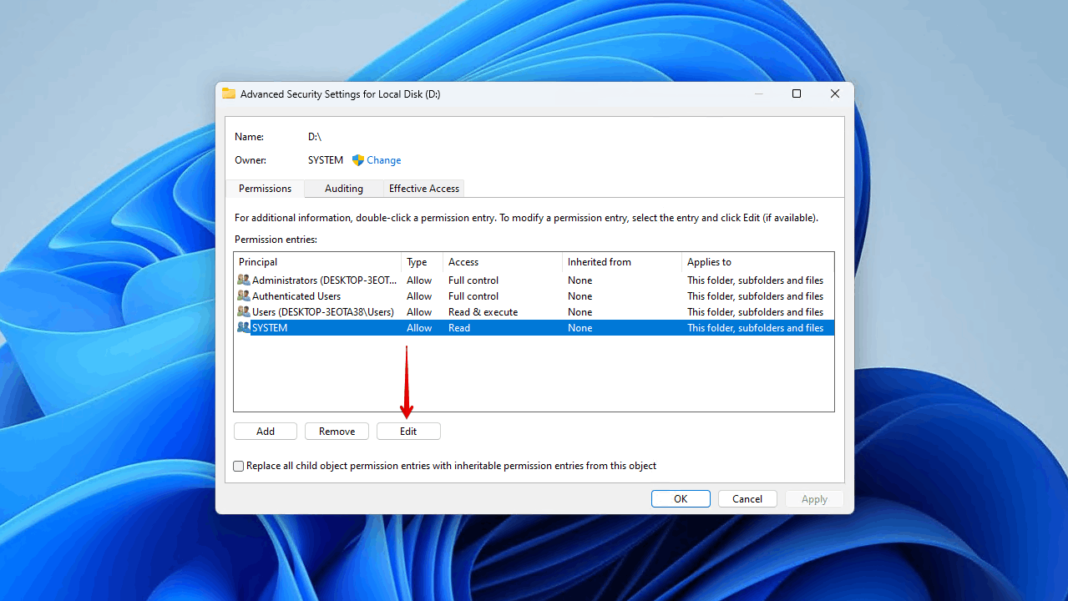Screen dimensions: 1068x601
Task: Open the Effective Access tab
Action: coord(423,188)
